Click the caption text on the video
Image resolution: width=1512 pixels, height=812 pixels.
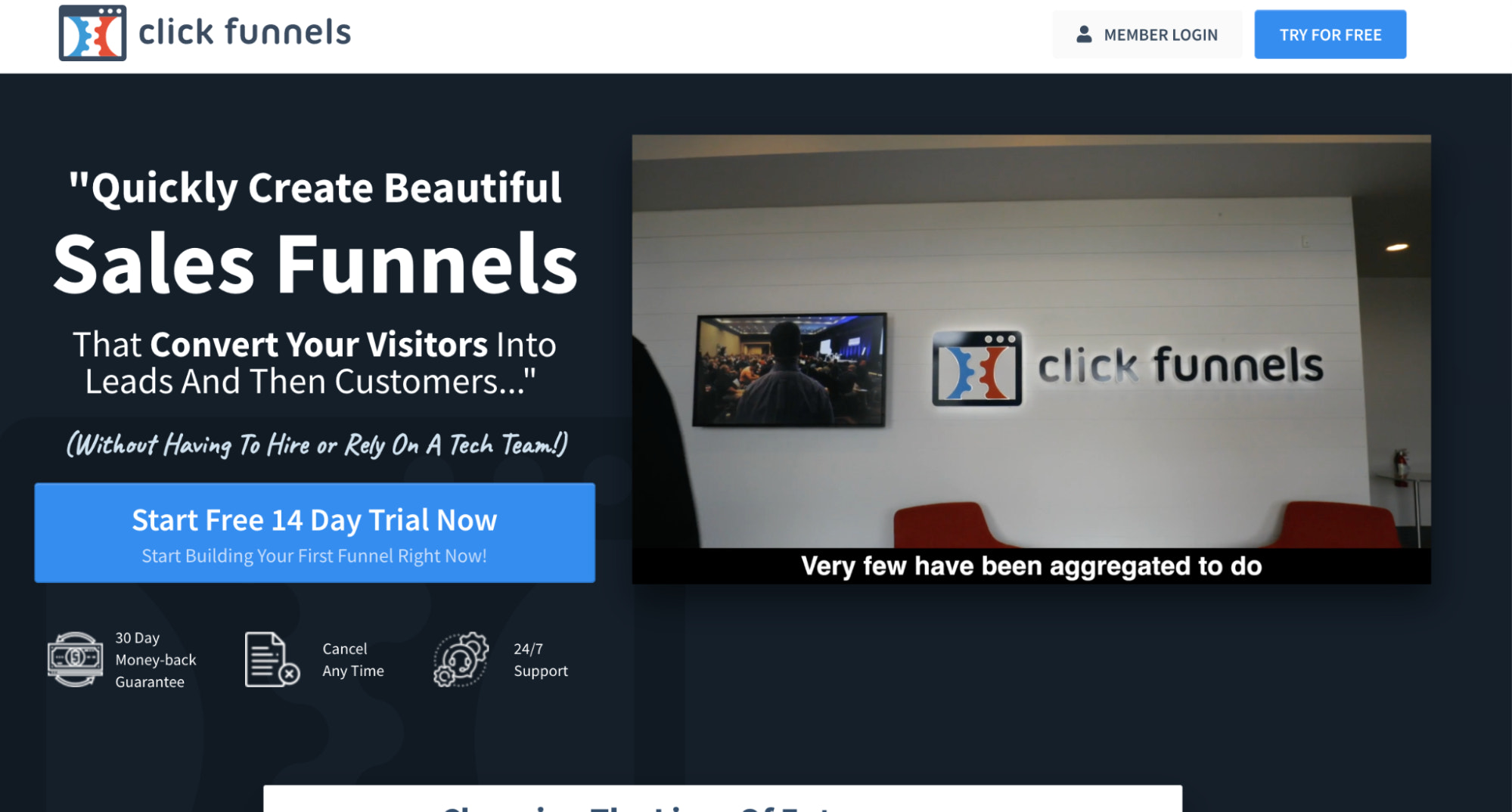click(x=1032, y=565)
